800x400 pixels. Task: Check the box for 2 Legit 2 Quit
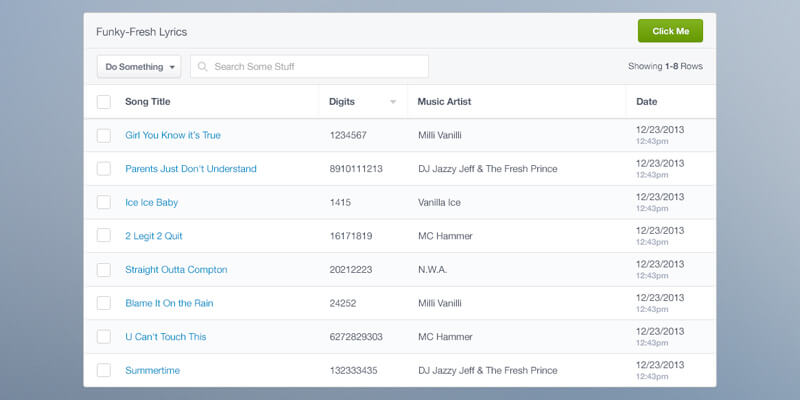104,236
